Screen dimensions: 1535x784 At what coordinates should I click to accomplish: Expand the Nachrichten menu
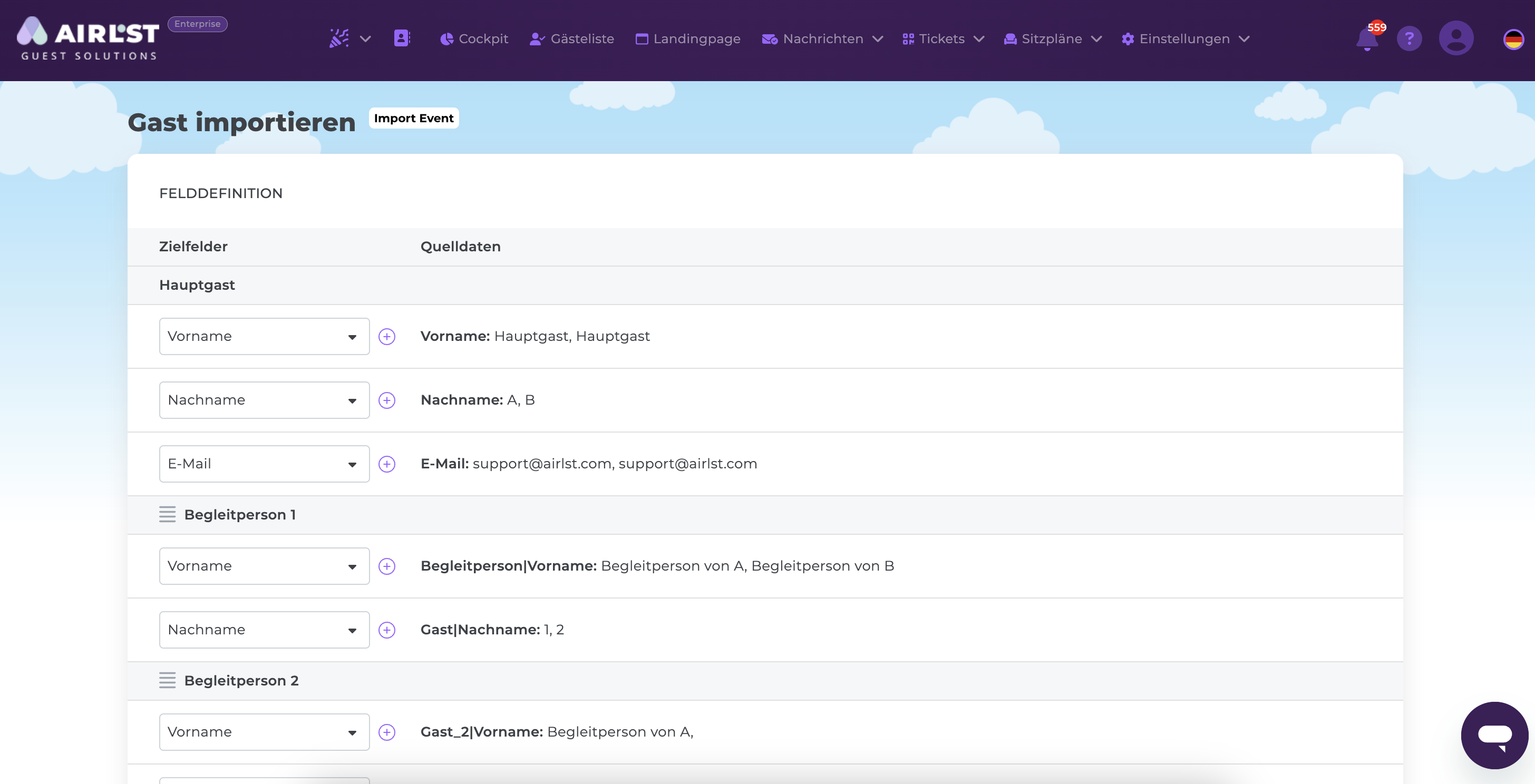pos(822,38)
